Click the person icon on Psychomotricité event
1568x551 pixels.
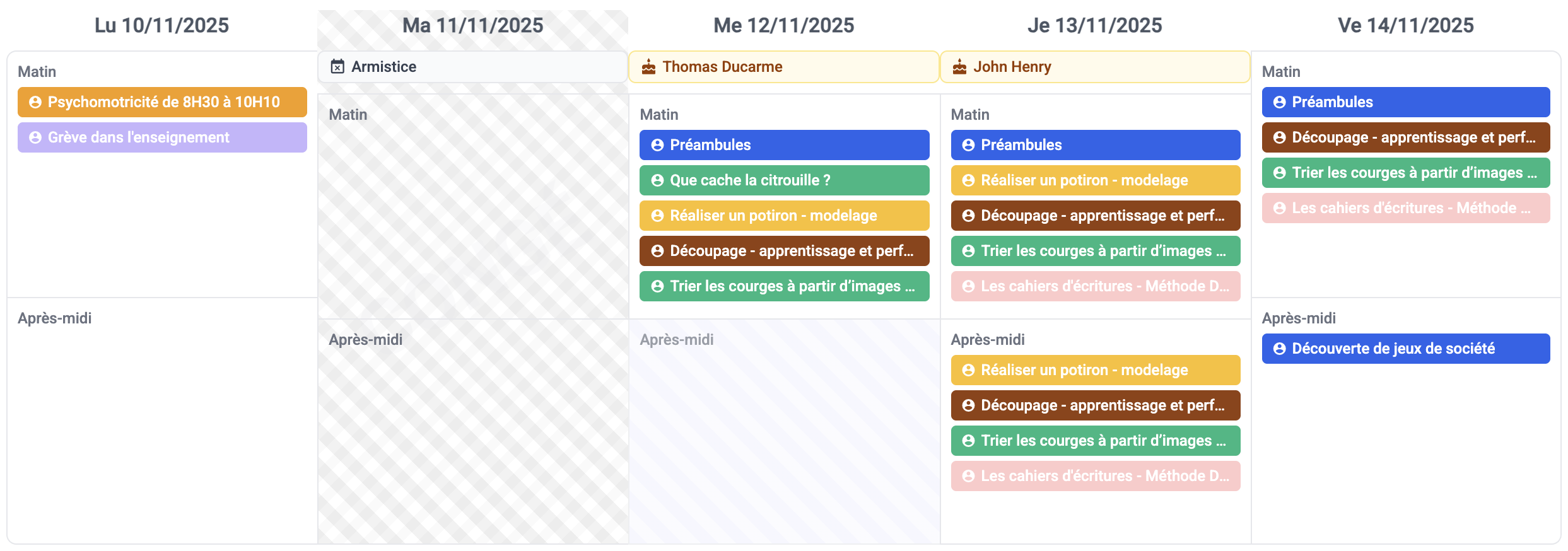coord(35,102)
